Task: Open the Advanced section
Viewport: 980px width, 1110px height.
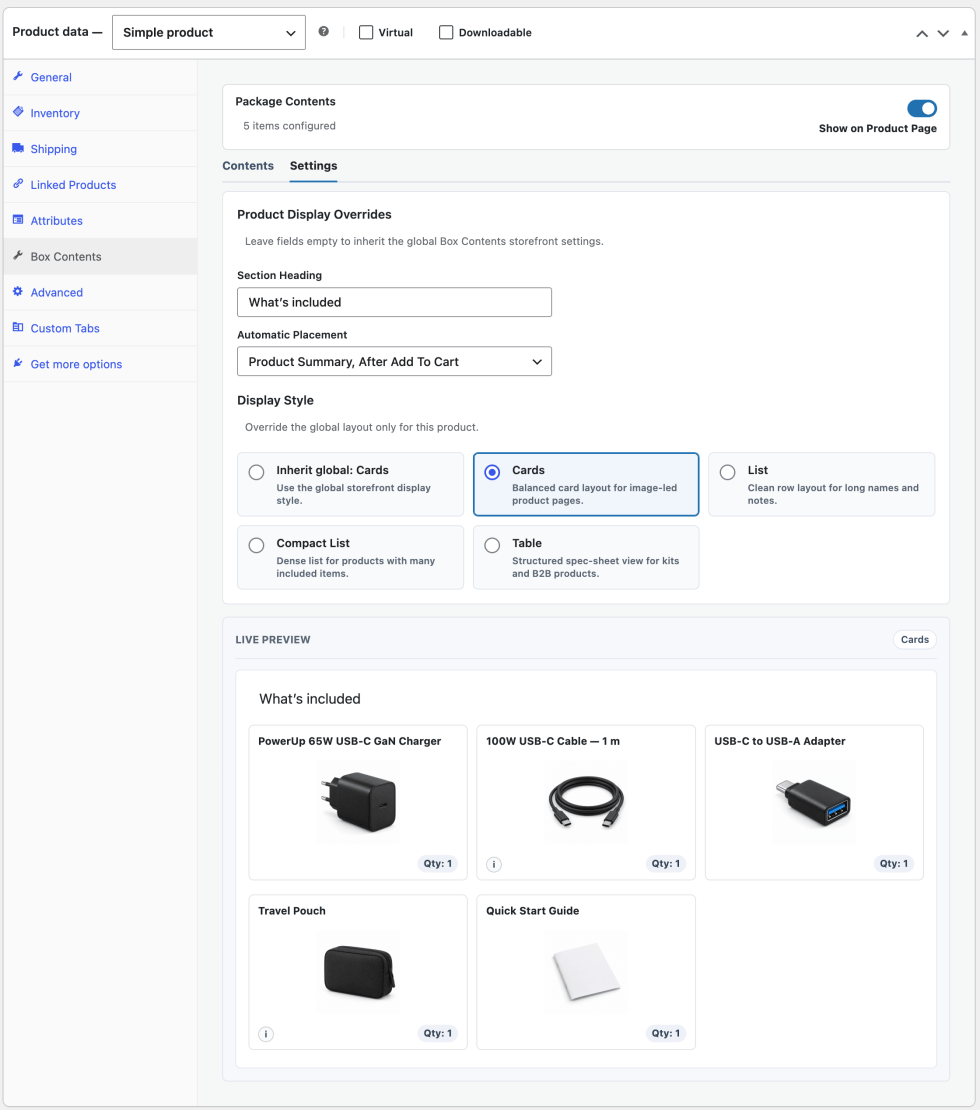Action: coord(101,292)
